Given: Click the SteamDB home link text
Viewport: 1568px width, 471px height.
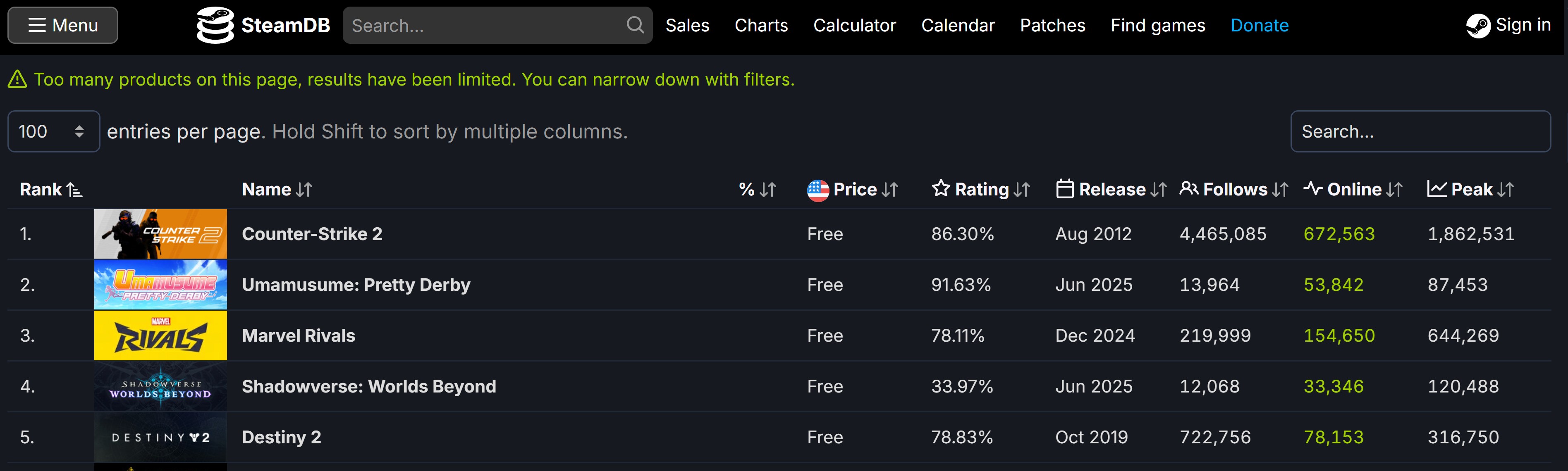Looking at the screenshot, I should tap(285, 26).
